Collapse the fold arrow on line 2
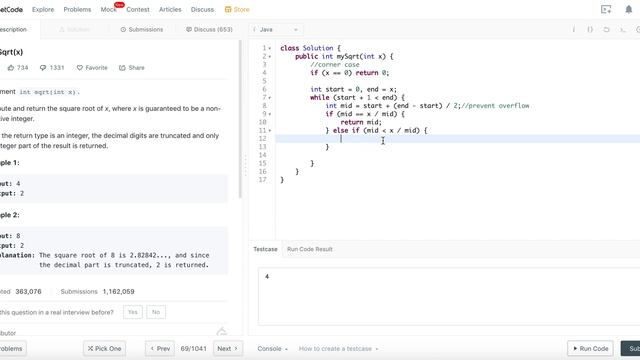 270,57
